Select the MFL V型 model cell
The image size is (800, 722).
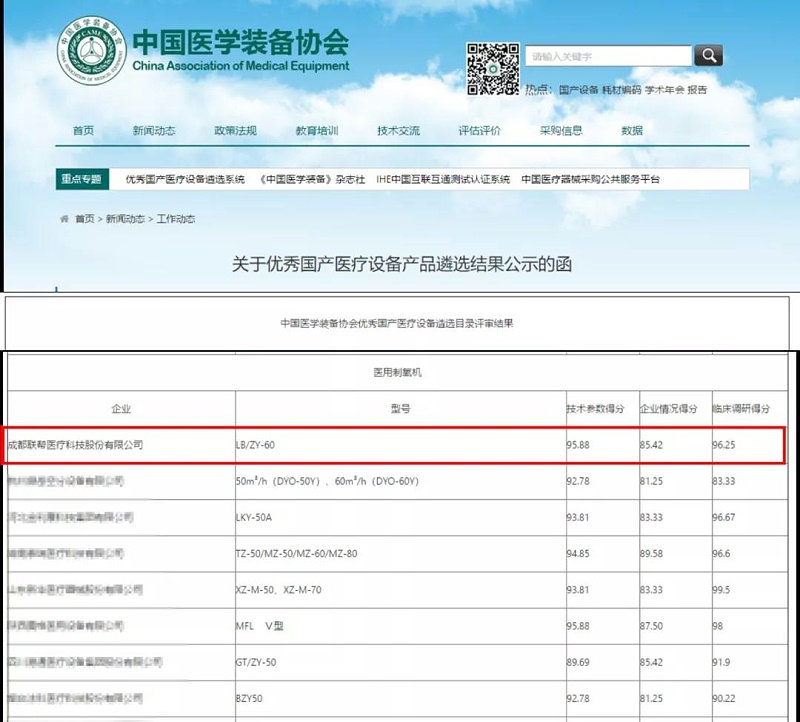[x=401, y=626]
